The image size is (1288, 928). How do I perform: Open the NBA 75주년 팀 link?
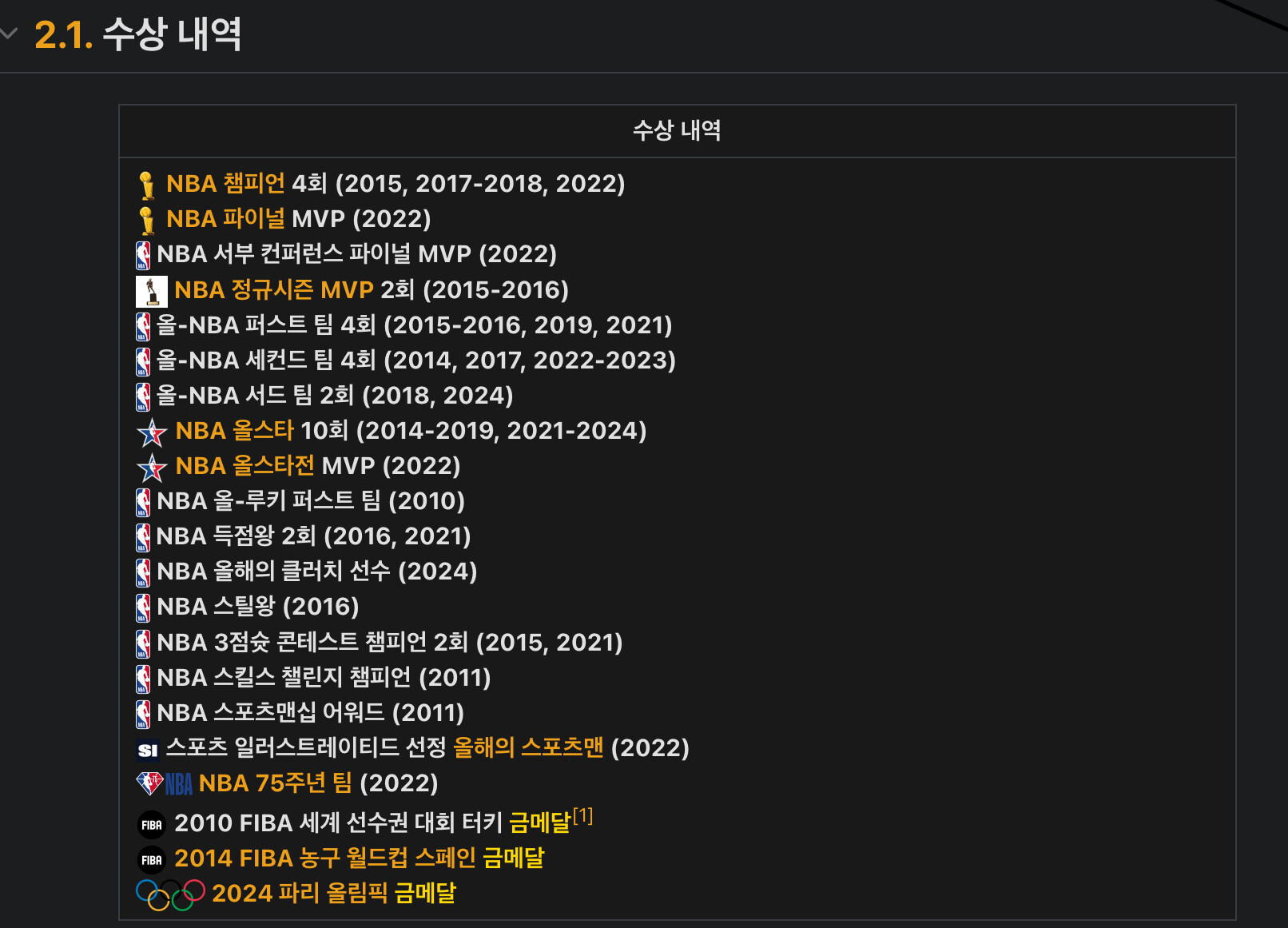coord(275,783)
